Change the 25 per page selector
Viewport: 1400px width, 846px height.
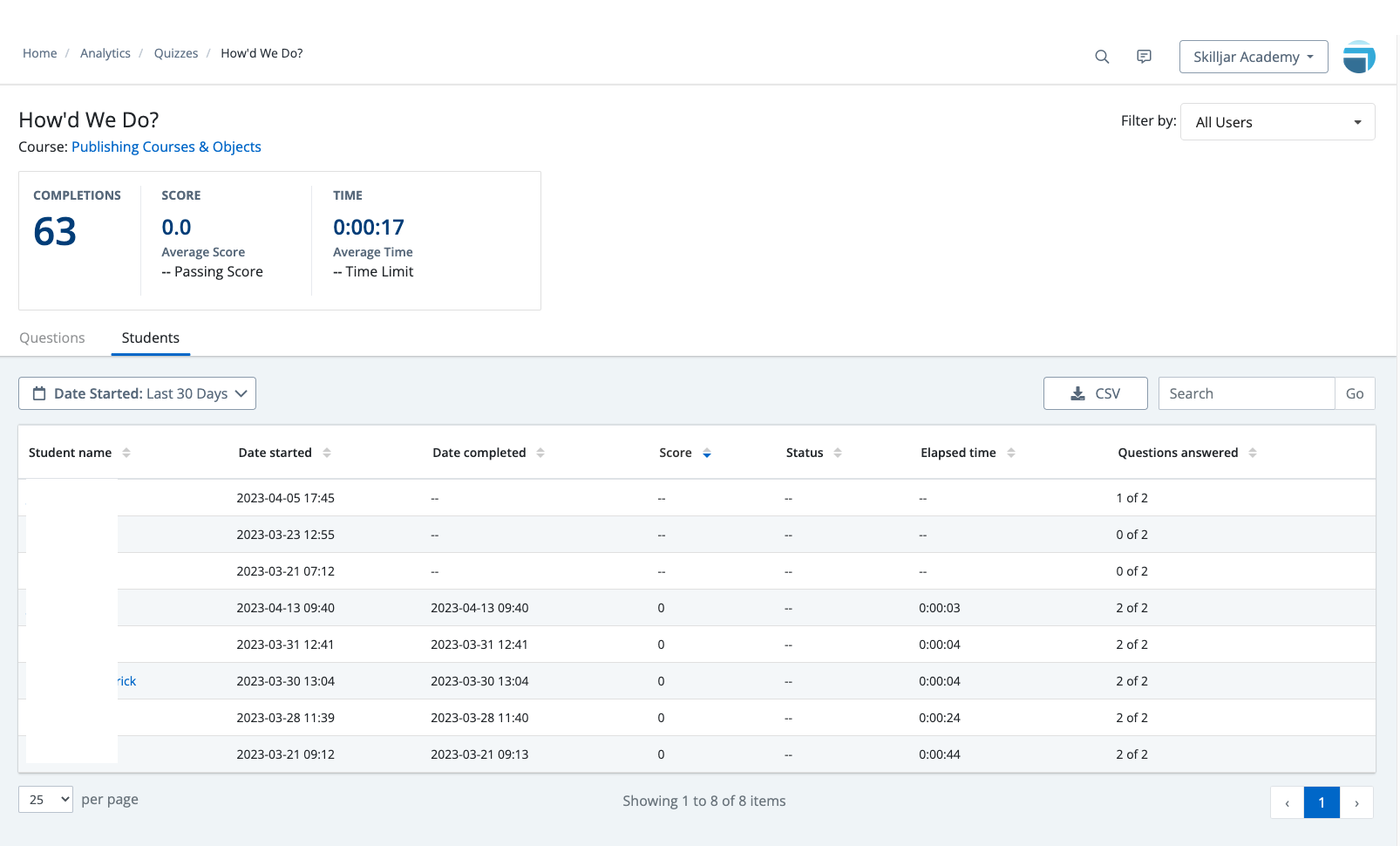point(45,799)
